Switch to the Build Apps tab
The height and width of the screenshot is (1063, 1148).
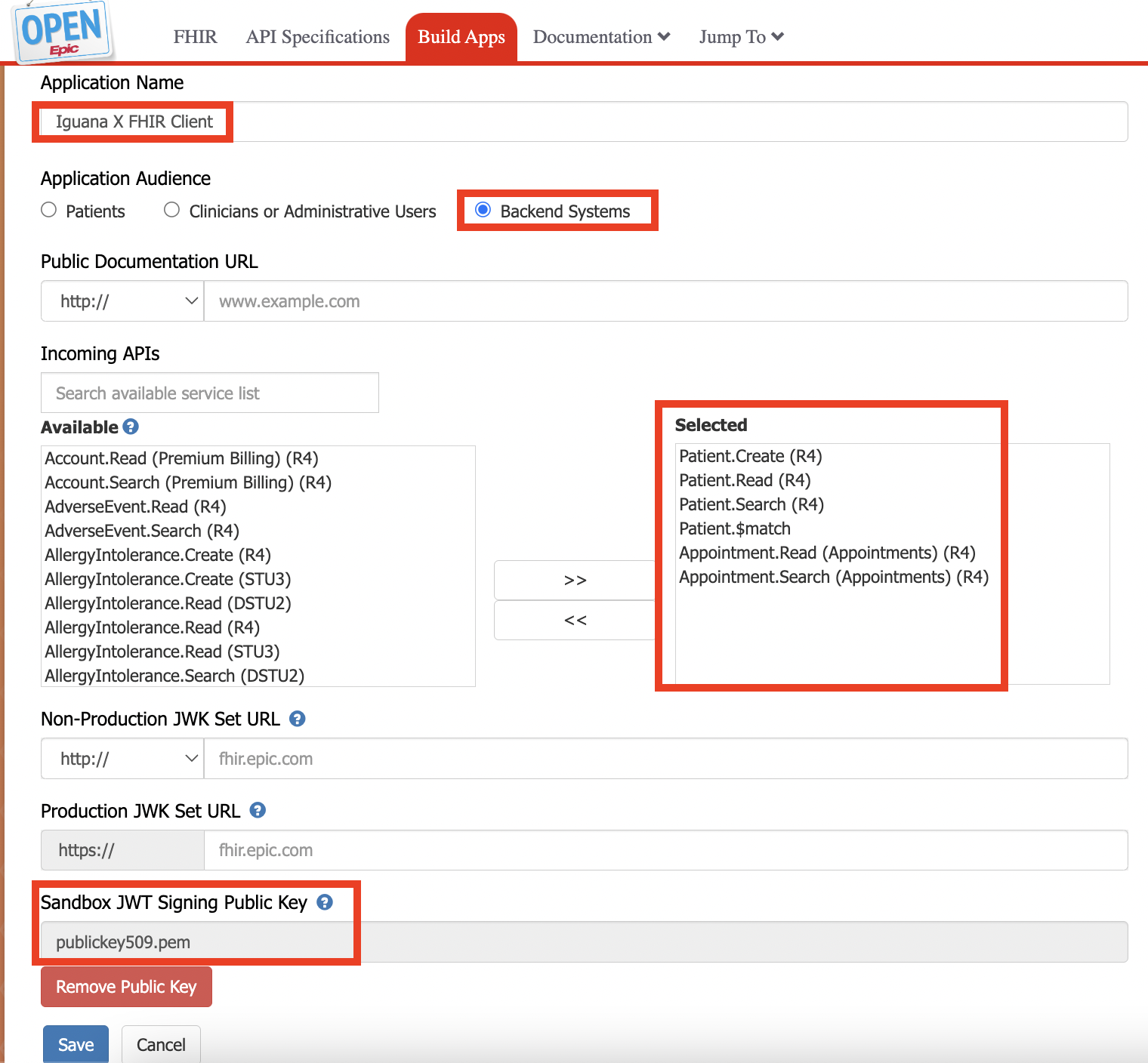(x=461, y=37)
